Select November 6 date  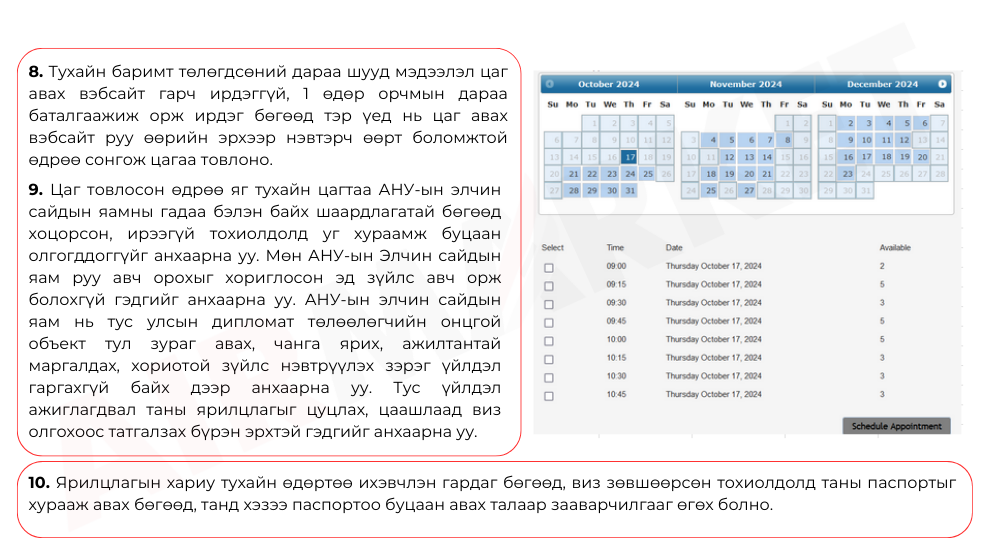(748, 140)
